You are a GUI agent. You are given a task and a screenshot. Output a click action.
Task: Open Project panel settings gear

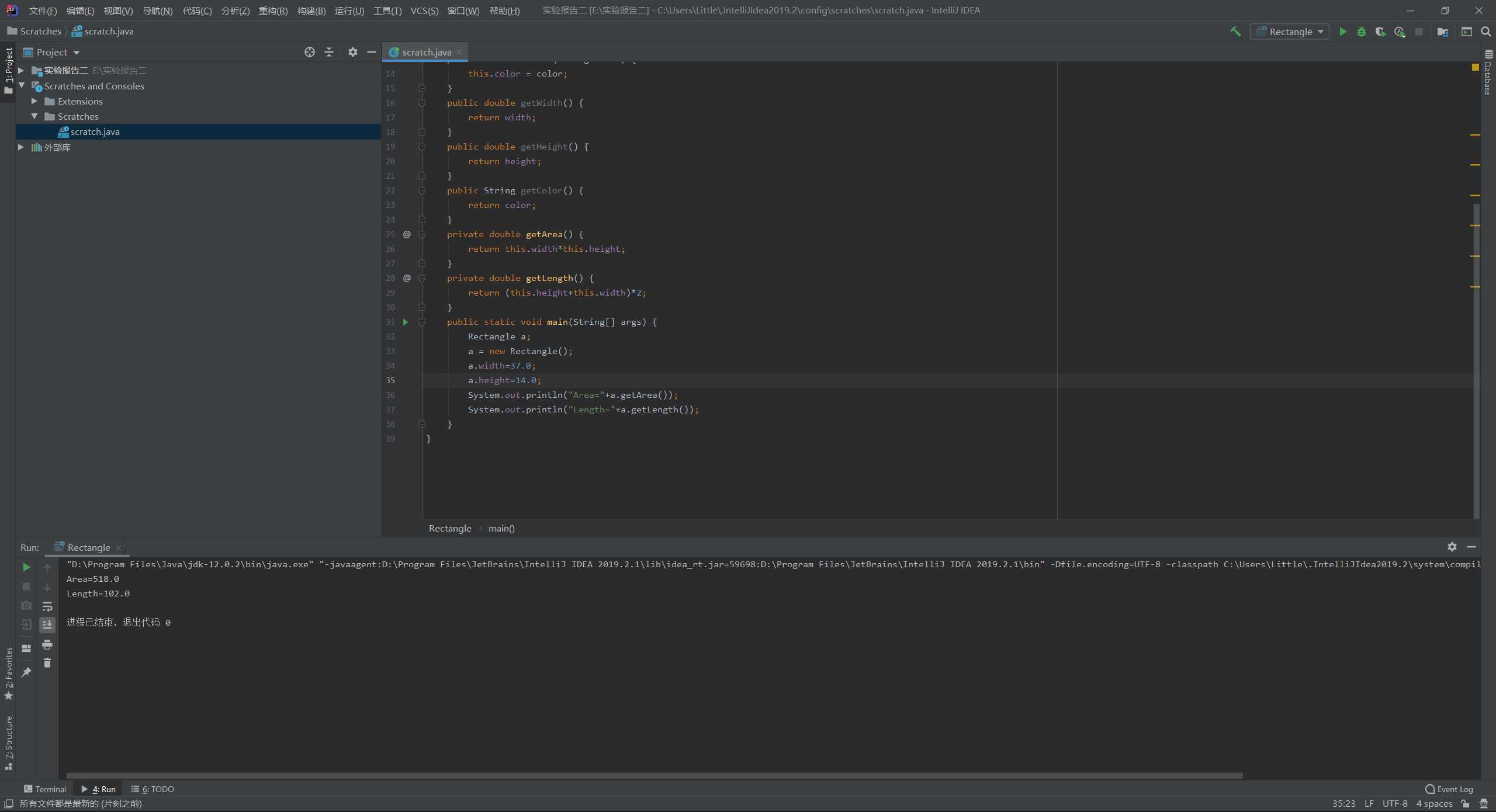tap(353, 52)
